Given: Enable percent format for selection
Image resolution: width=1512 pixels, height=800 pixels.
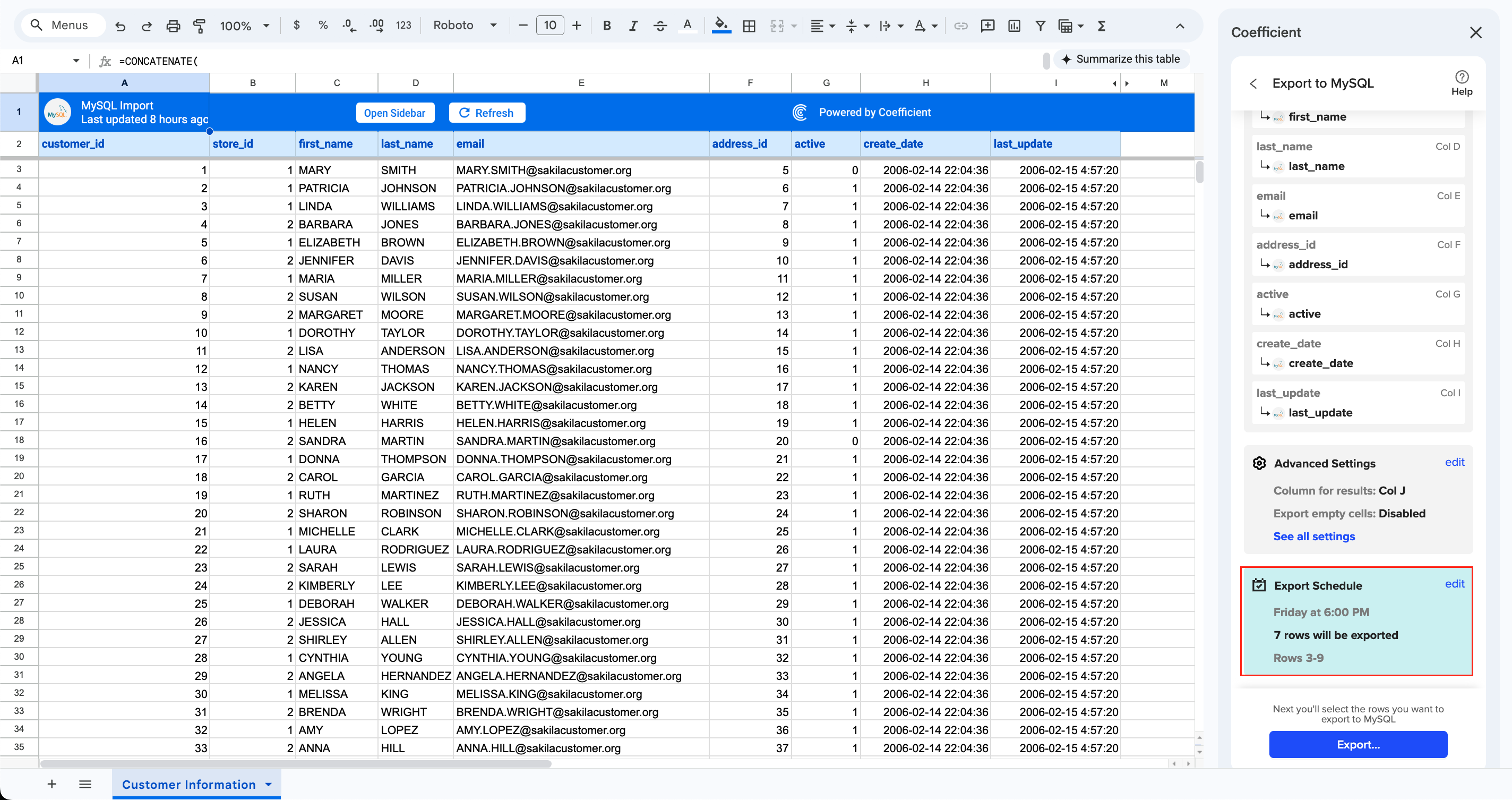Looking at the screenshot, I should tap(323, 25).
